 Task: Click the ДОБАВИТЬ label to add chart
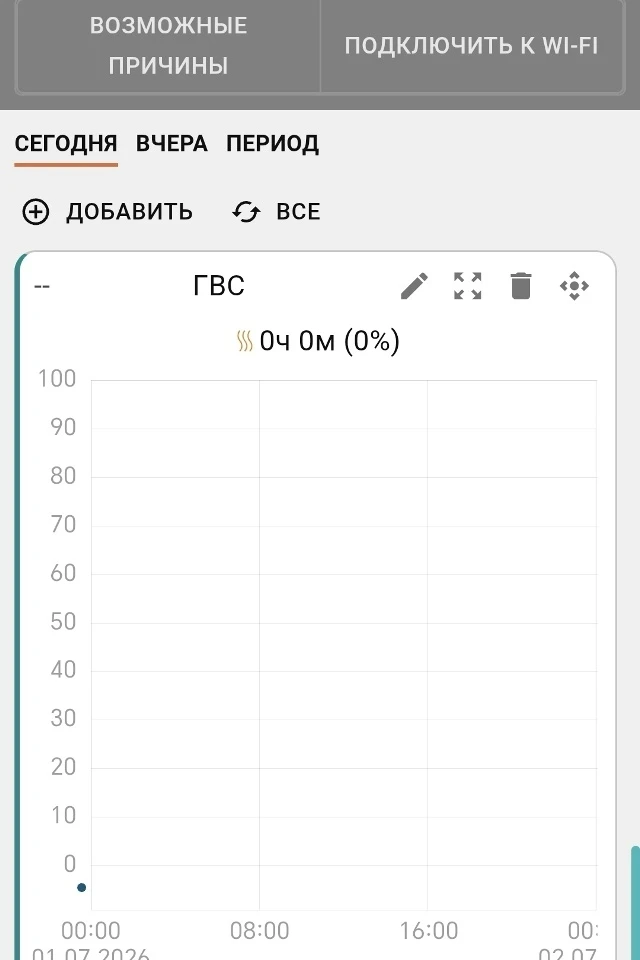point(129,212)
